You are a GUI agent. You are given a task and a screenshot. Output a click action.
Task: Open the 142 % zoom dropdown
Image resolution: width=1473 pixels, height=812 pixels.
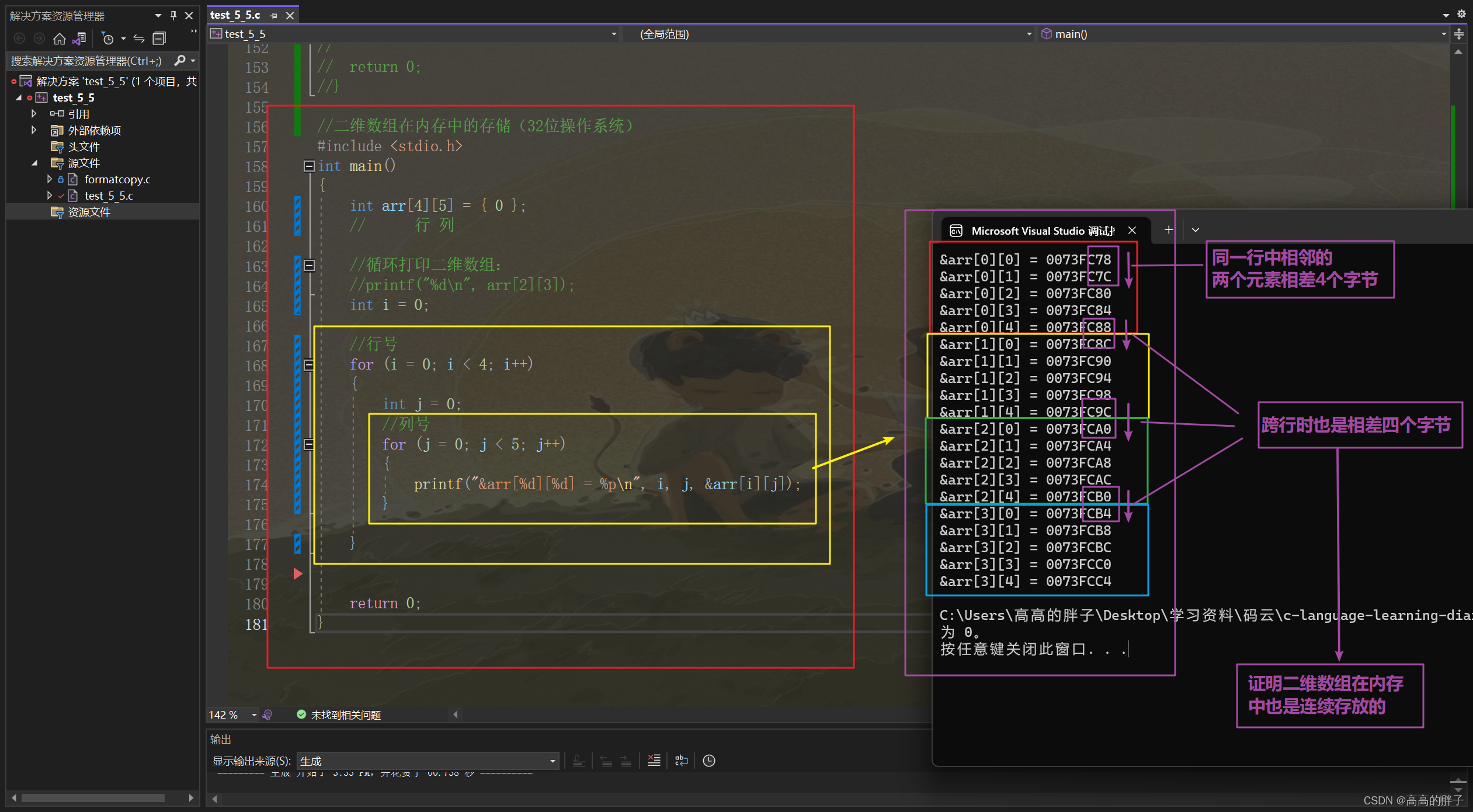coord(254,715)
